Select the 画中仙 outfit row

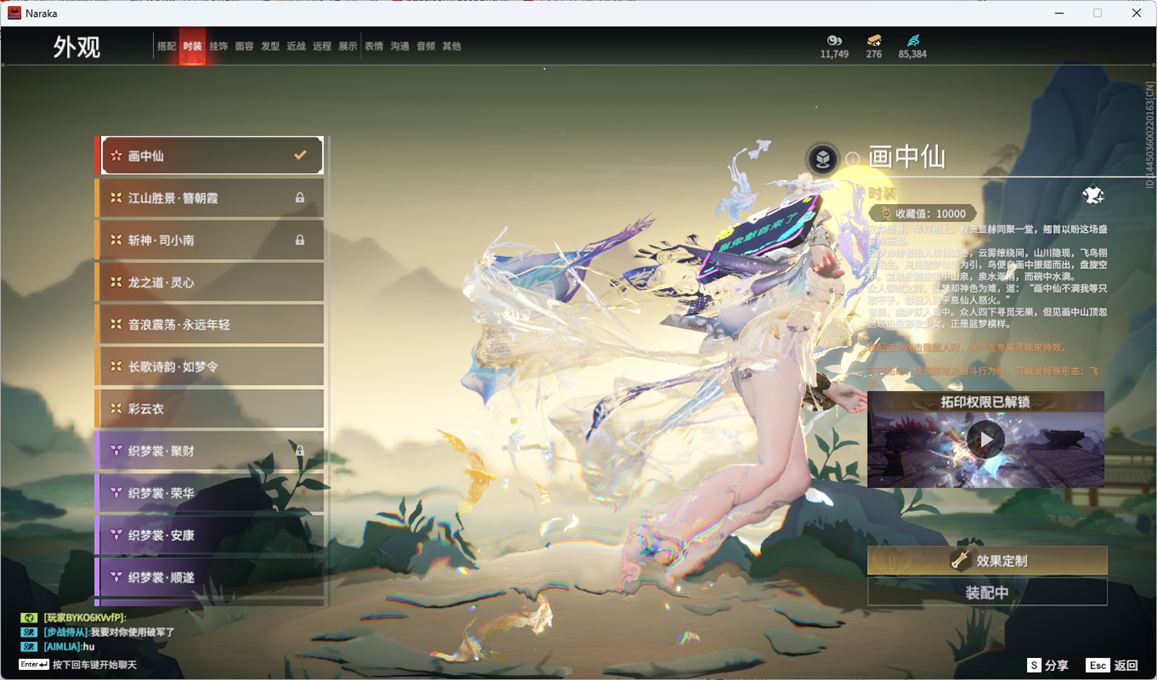pyautogui.click(x=212, y=156)
